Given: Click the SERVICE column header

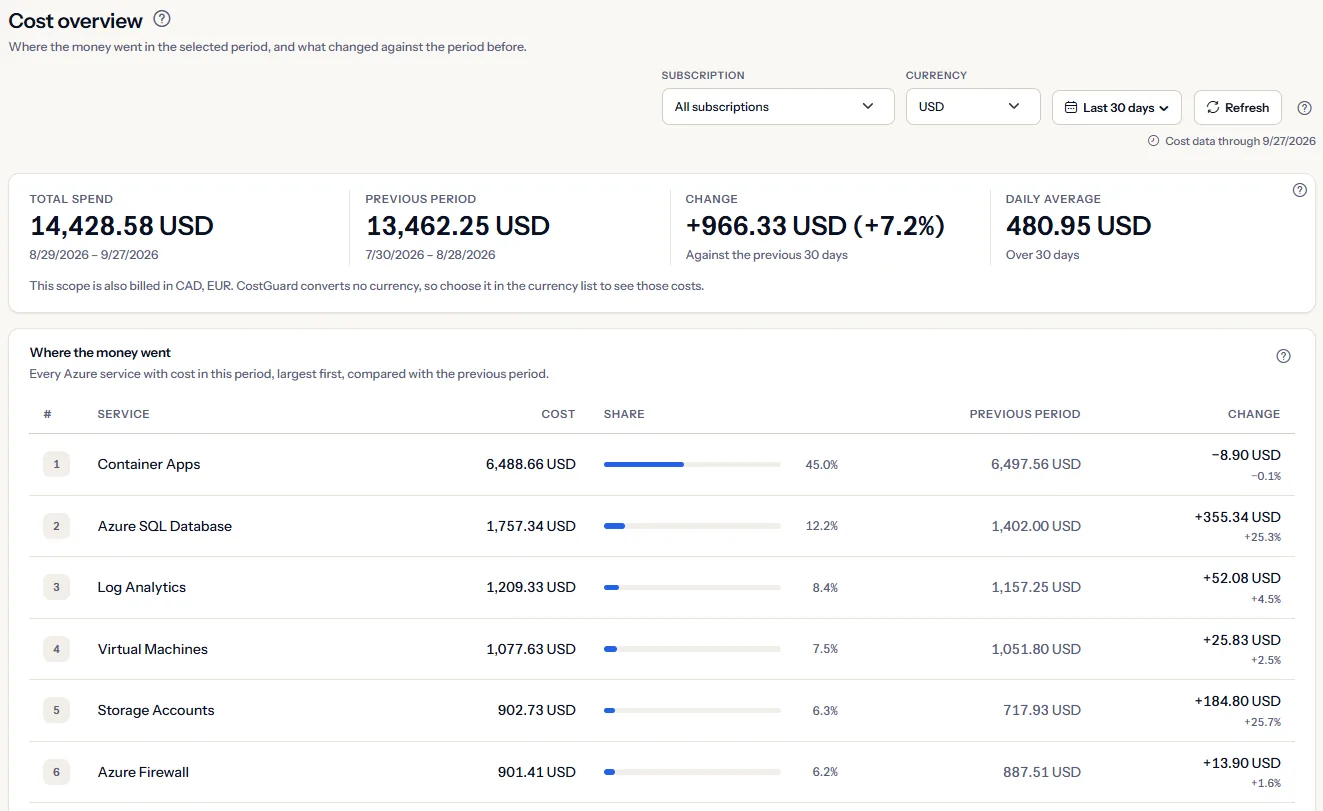Looking at the screenshot, I should [x=124, y=414].
